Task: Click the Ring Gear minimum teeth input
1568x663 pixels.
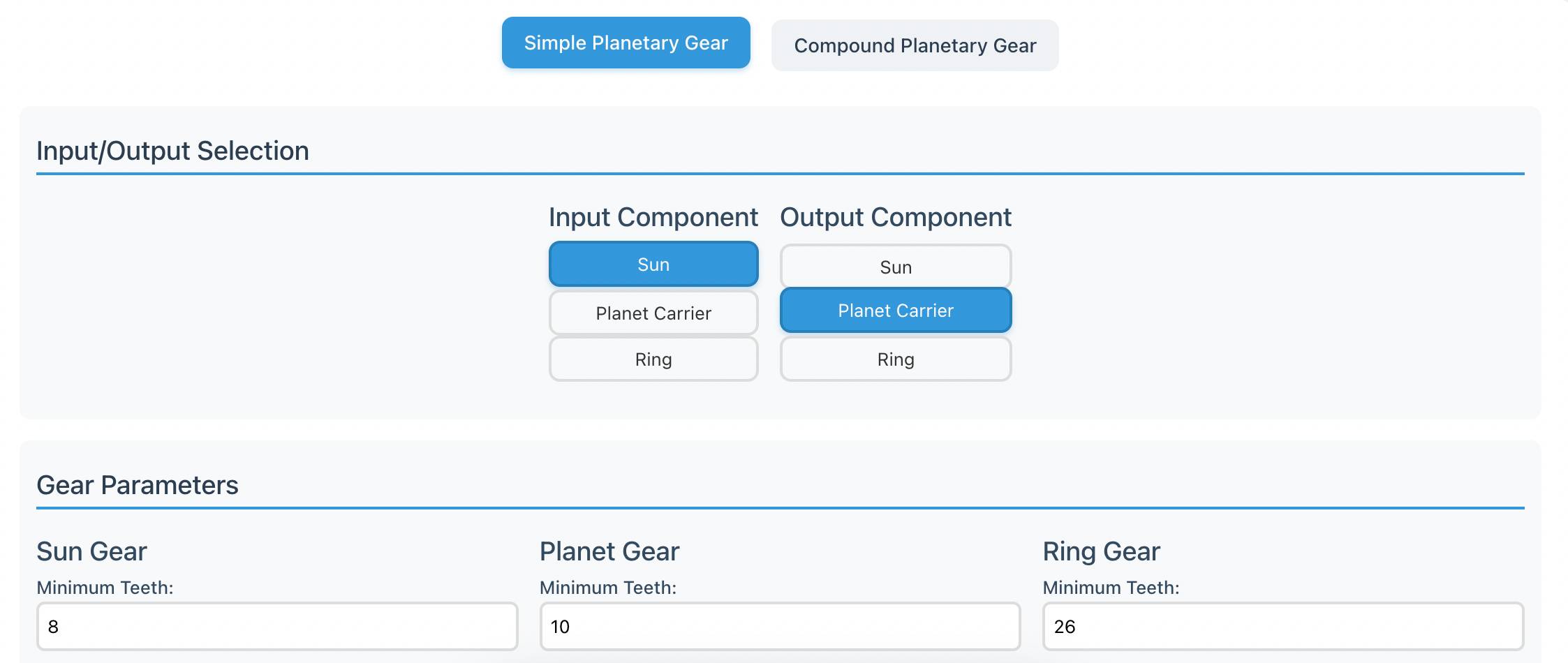Action: (1281, 627)
